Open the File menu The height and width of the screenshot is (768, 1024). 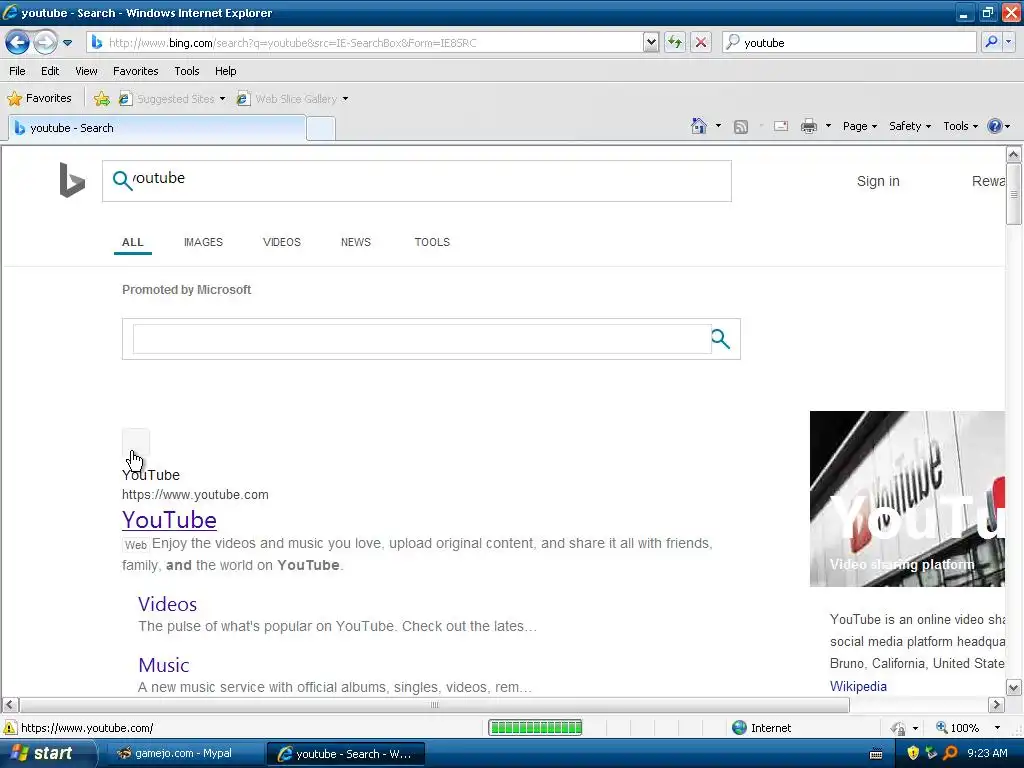17,71
